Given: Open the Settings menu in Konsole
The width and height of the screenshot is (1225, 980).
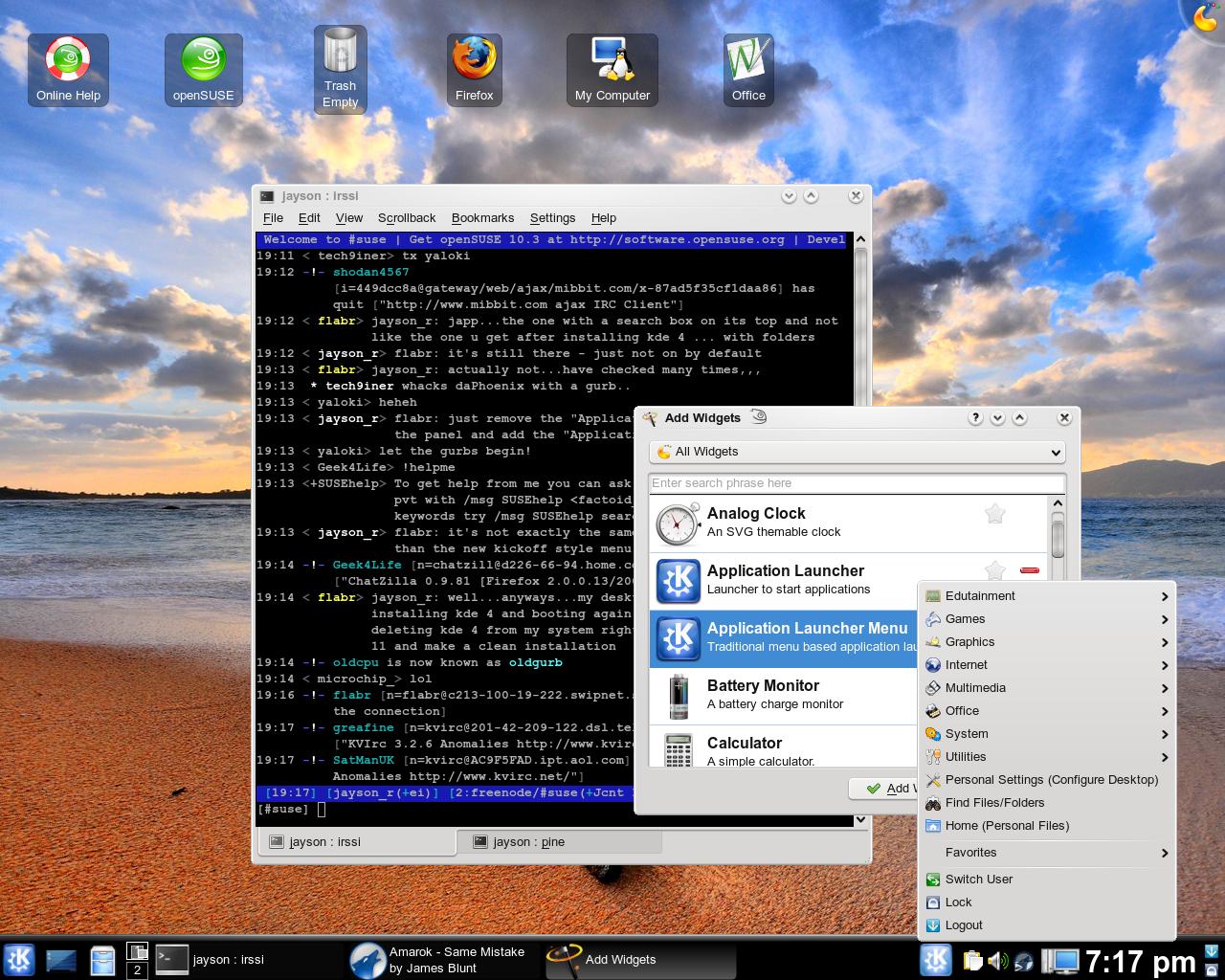Looking at the screenshot, I should (x=552, y=218).
